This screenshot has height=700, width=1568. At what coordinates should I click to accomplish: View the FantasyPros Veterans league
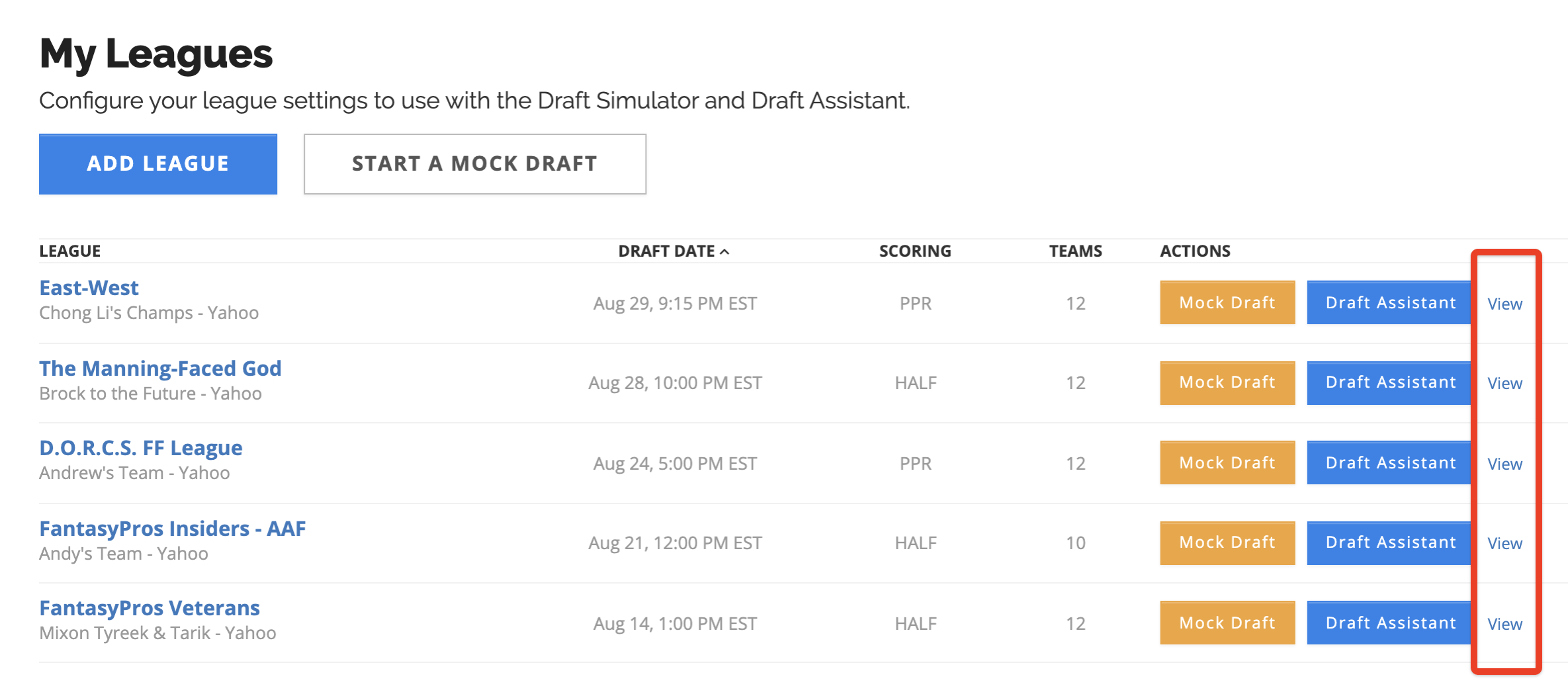click(1504, 624)
